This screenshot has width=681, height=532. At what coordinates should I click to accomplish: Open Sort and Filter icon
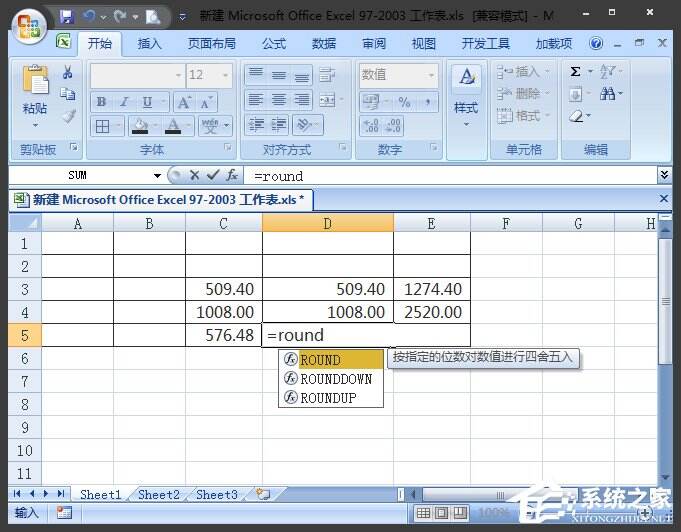click(608, 72)
